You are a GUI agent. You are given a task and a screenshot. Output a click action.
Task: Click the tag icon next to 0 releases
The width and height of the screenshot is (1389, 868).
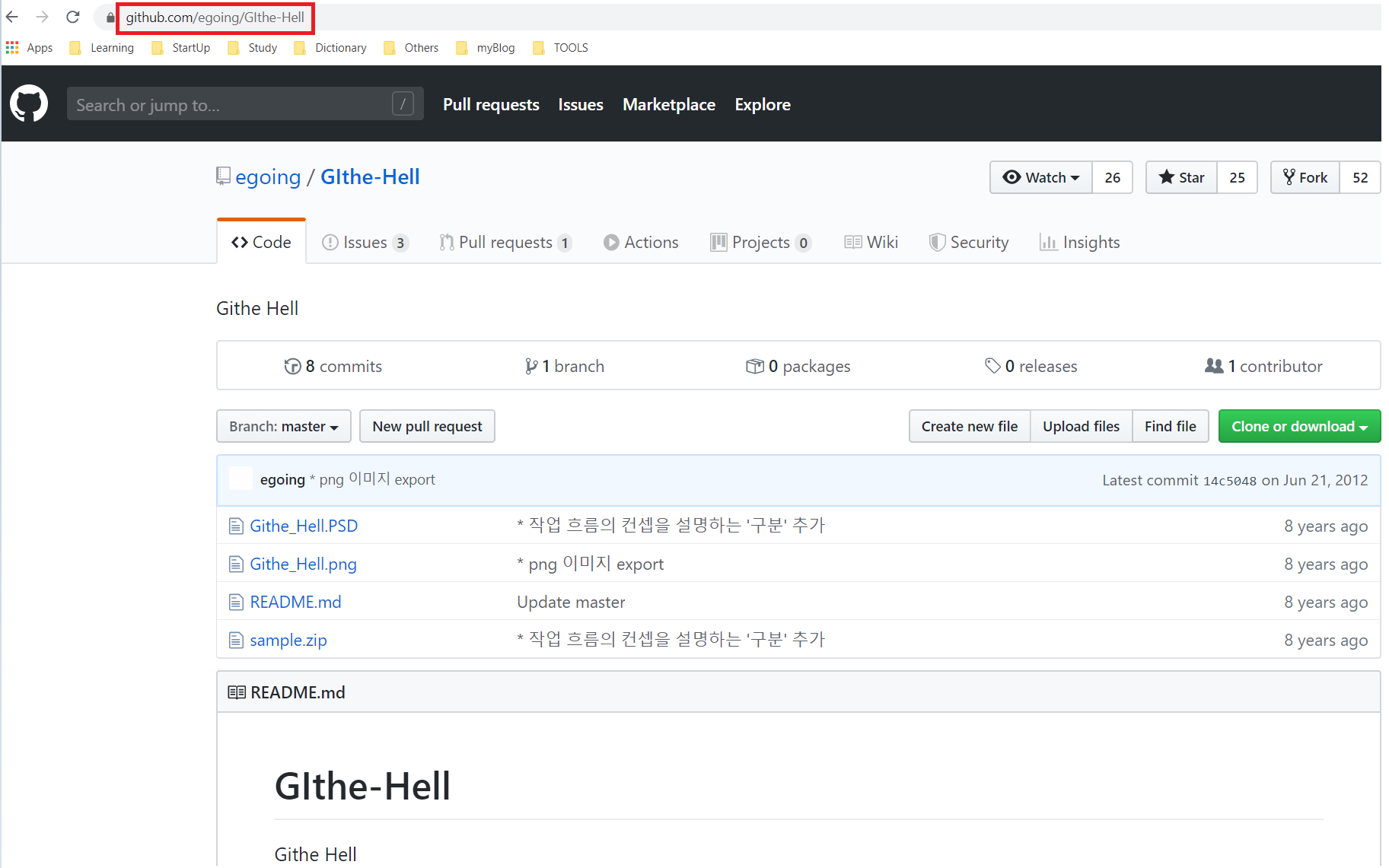point(992,366)
